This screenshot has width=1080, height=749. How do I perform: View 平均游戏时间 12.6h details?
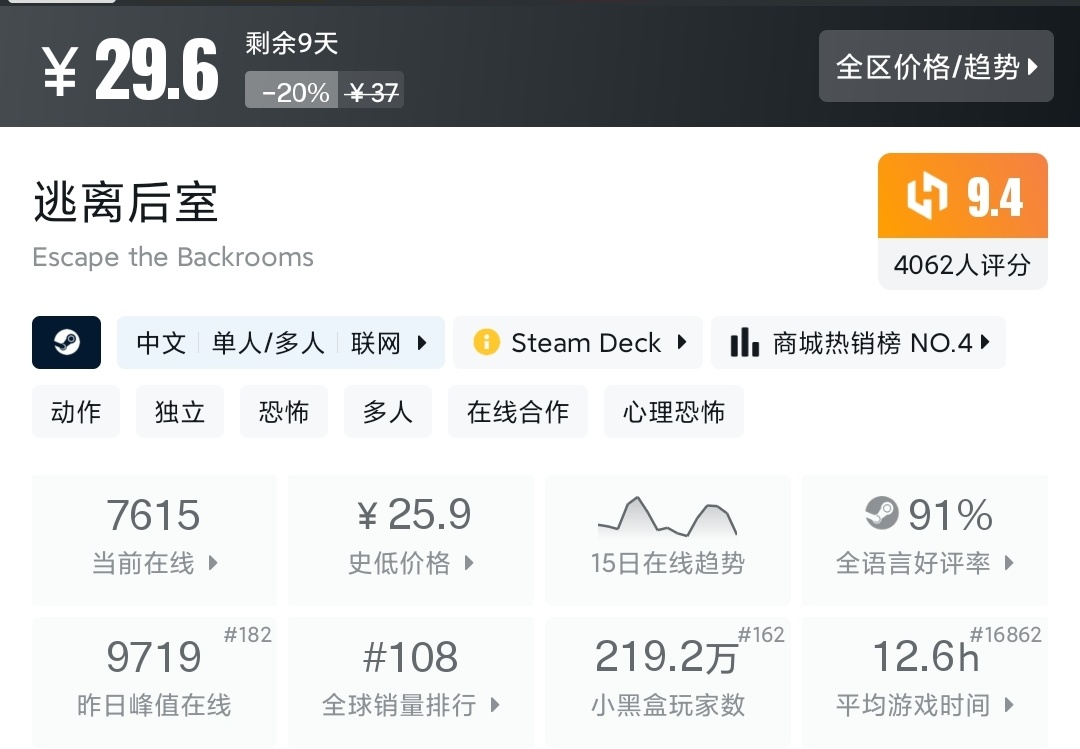pos(925,682)
